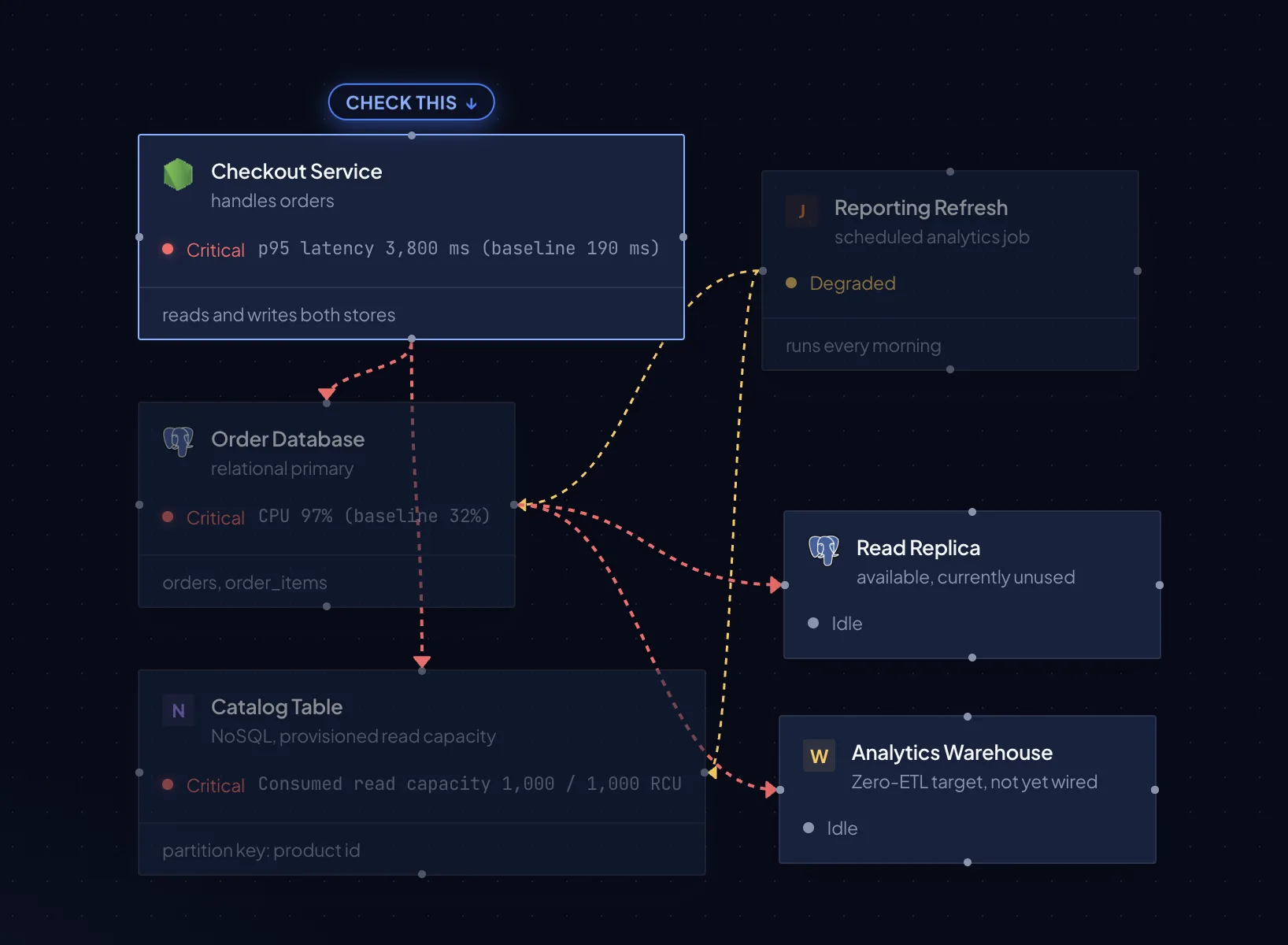Click the p95 latency 3,800 ms metric
The height and width of the screenshot is (945, 1288).
(x=459, y=249)
